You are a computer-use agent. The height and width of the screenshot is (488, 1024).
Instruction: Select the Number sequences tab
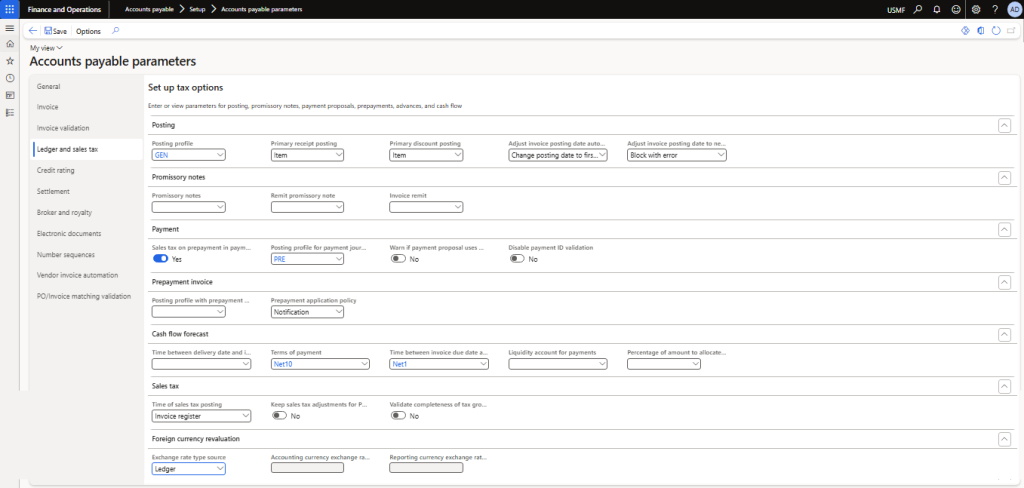point(66,254)
